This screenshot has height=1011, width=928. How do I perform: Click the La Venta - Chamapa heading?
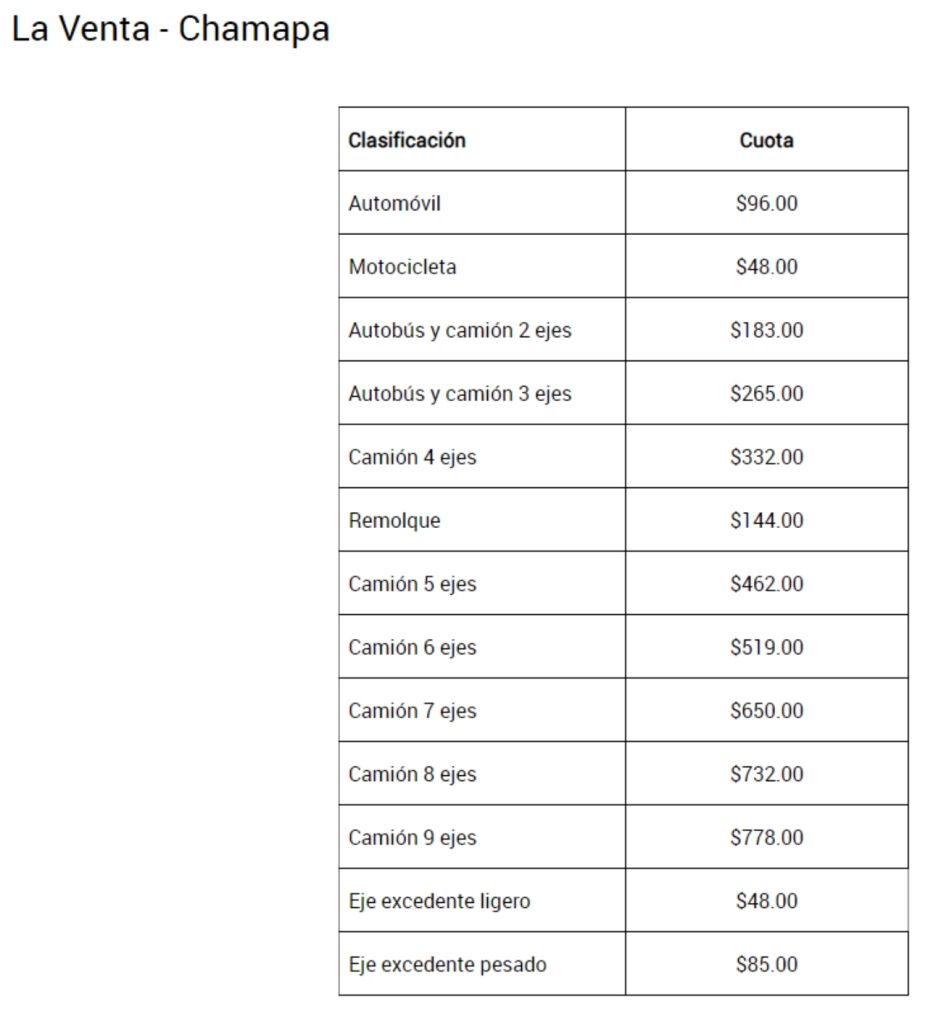[170, 29]
